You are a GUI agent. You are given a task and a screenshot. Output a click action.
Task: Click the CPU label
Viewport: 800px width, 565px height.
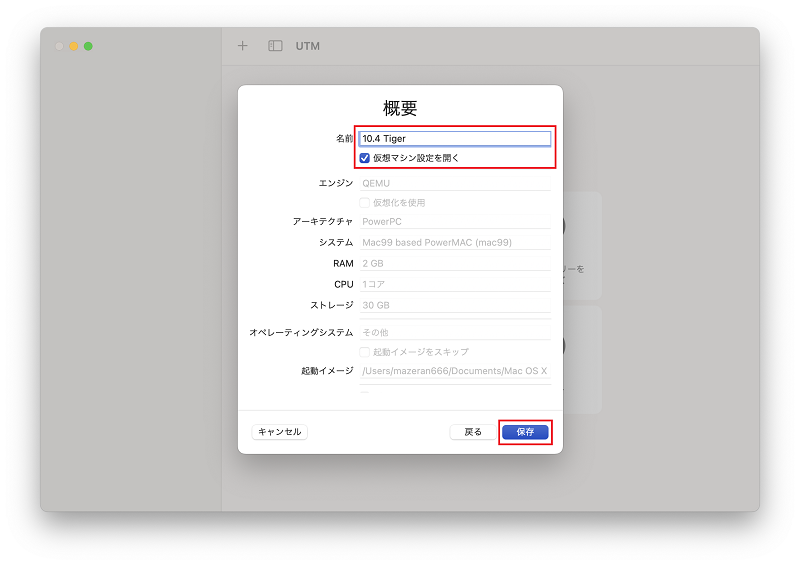pos(343,284)
